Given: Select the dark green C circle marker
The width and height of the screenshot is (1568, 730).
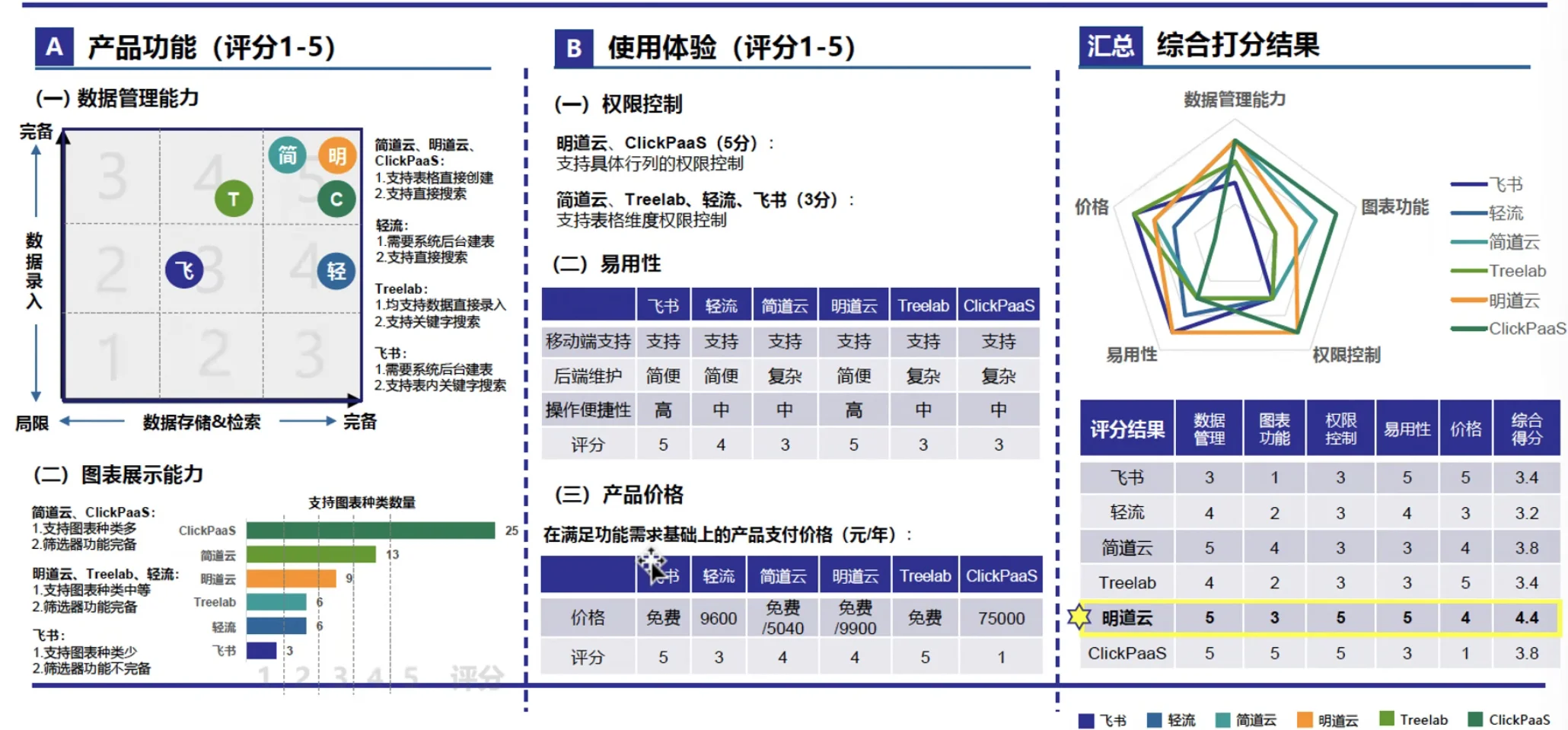Looking at the screenshot, I should tap(336, 199).
